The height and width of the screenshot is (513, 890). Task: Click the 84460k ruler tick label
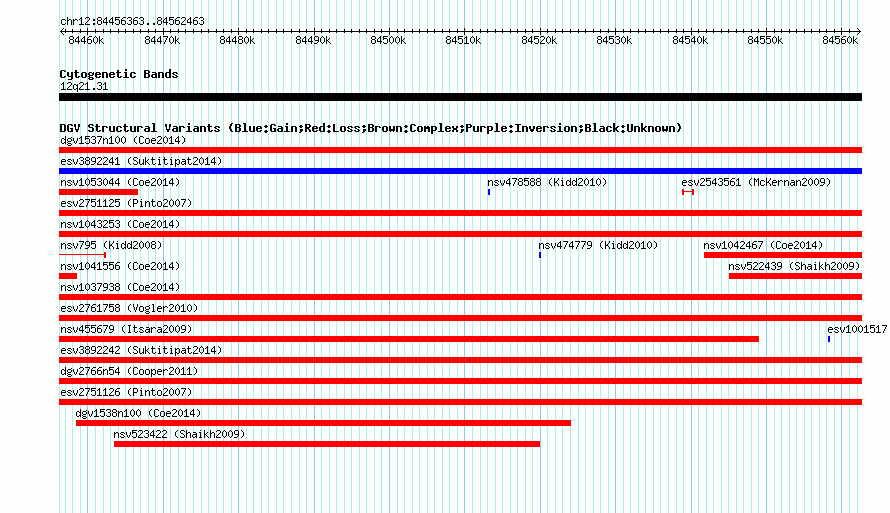point(86,40)
